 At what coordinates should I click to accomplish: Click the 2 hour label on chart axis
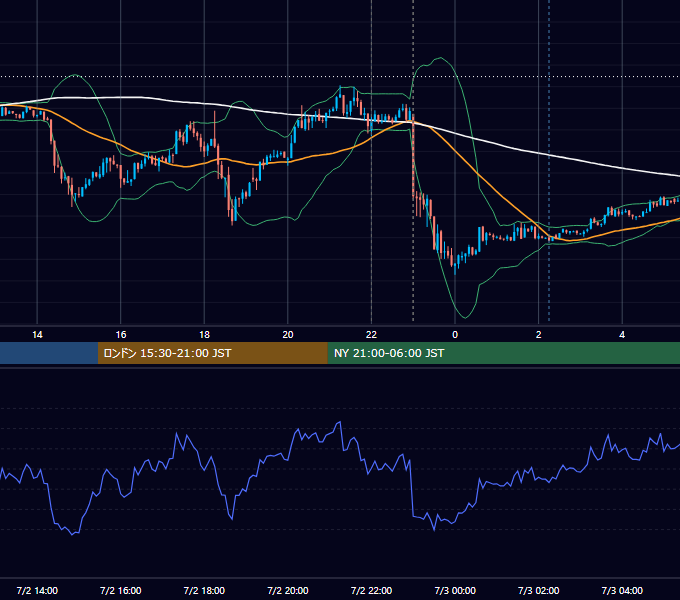click(539, 335)
